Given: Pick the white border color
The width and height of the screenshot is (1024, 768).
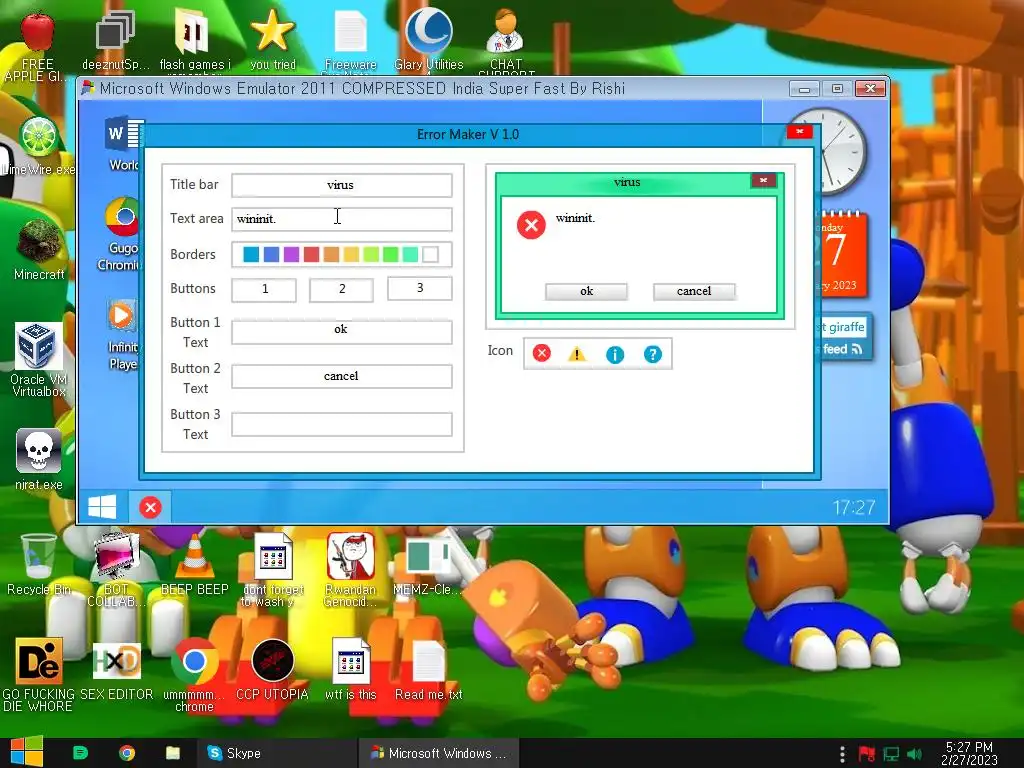Looking at the screenshot, I should tap(430, 255).
